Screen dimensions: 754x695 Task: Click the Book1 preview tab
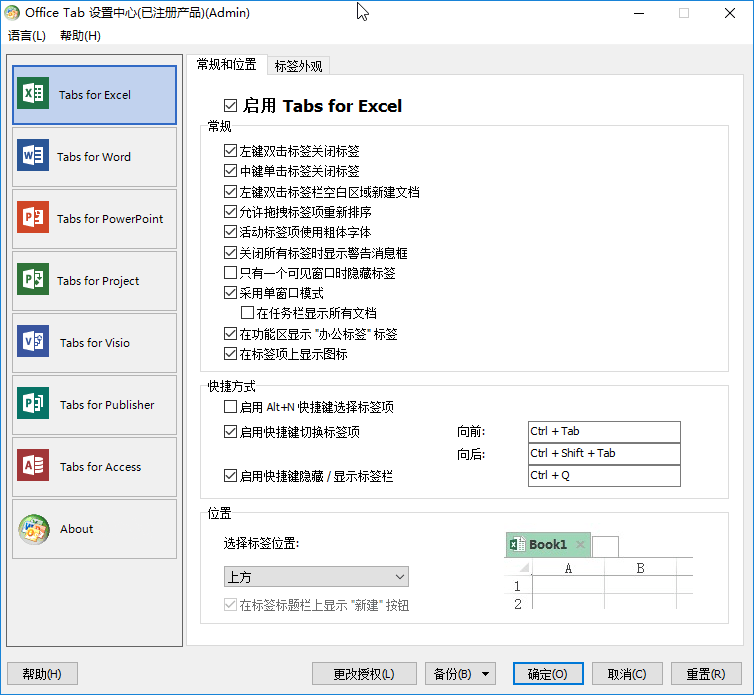point(548,544)
